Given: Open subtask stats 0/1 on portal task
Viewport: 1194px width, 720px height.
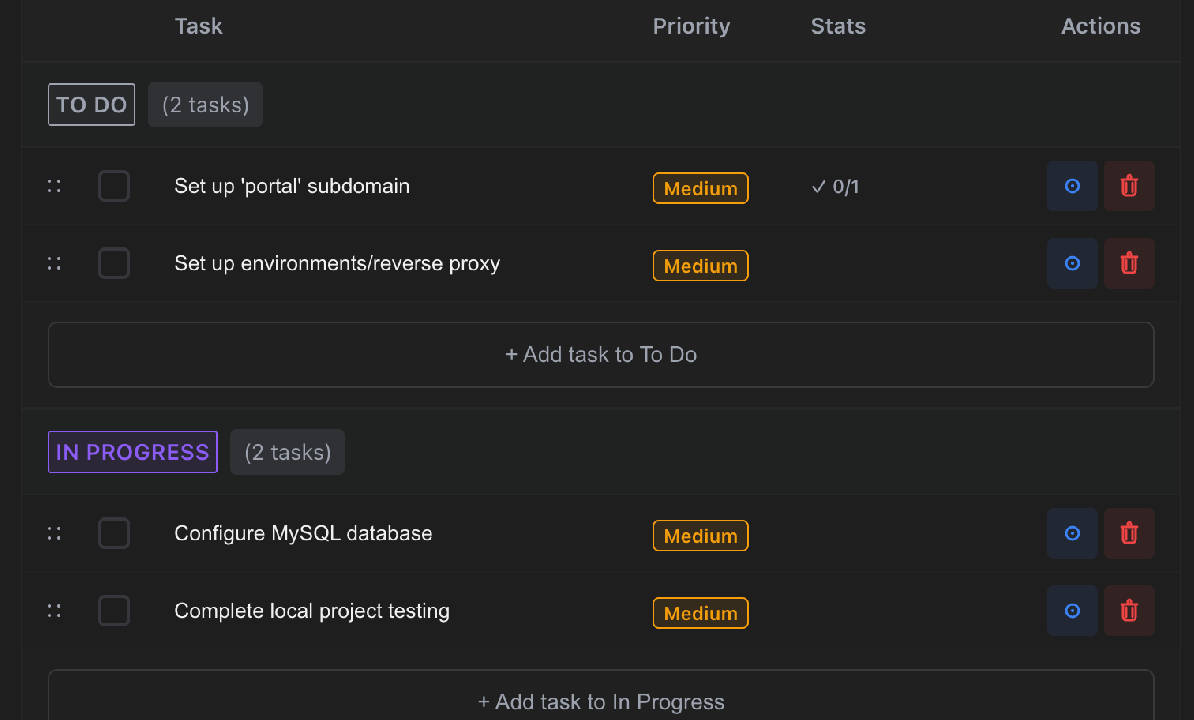Looking at the screenshot, I should (836, 187).
